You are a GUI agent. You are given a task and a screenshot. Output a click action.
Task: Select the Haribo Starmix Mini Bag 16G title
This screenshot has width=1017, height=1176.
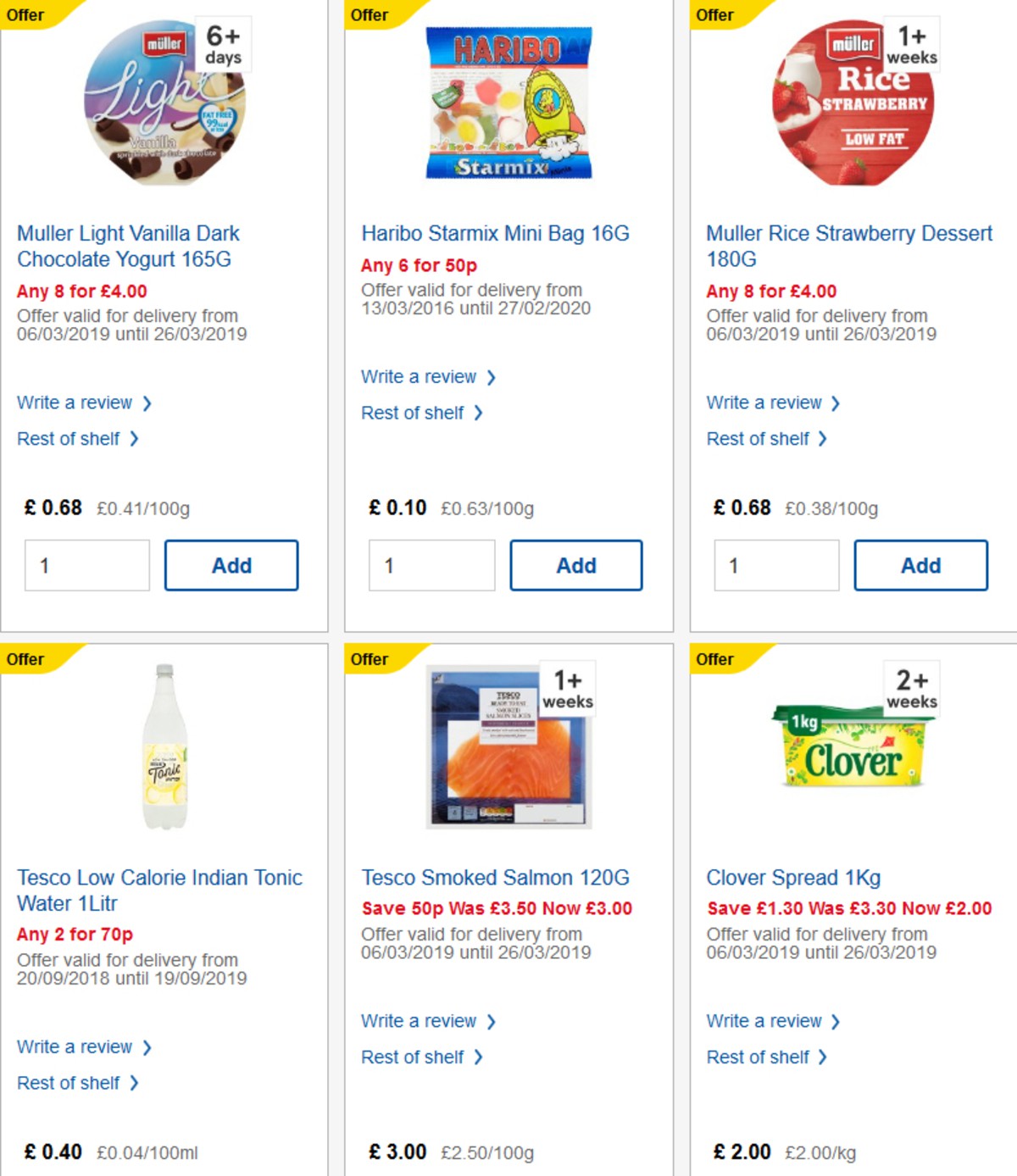pos(495,233)
